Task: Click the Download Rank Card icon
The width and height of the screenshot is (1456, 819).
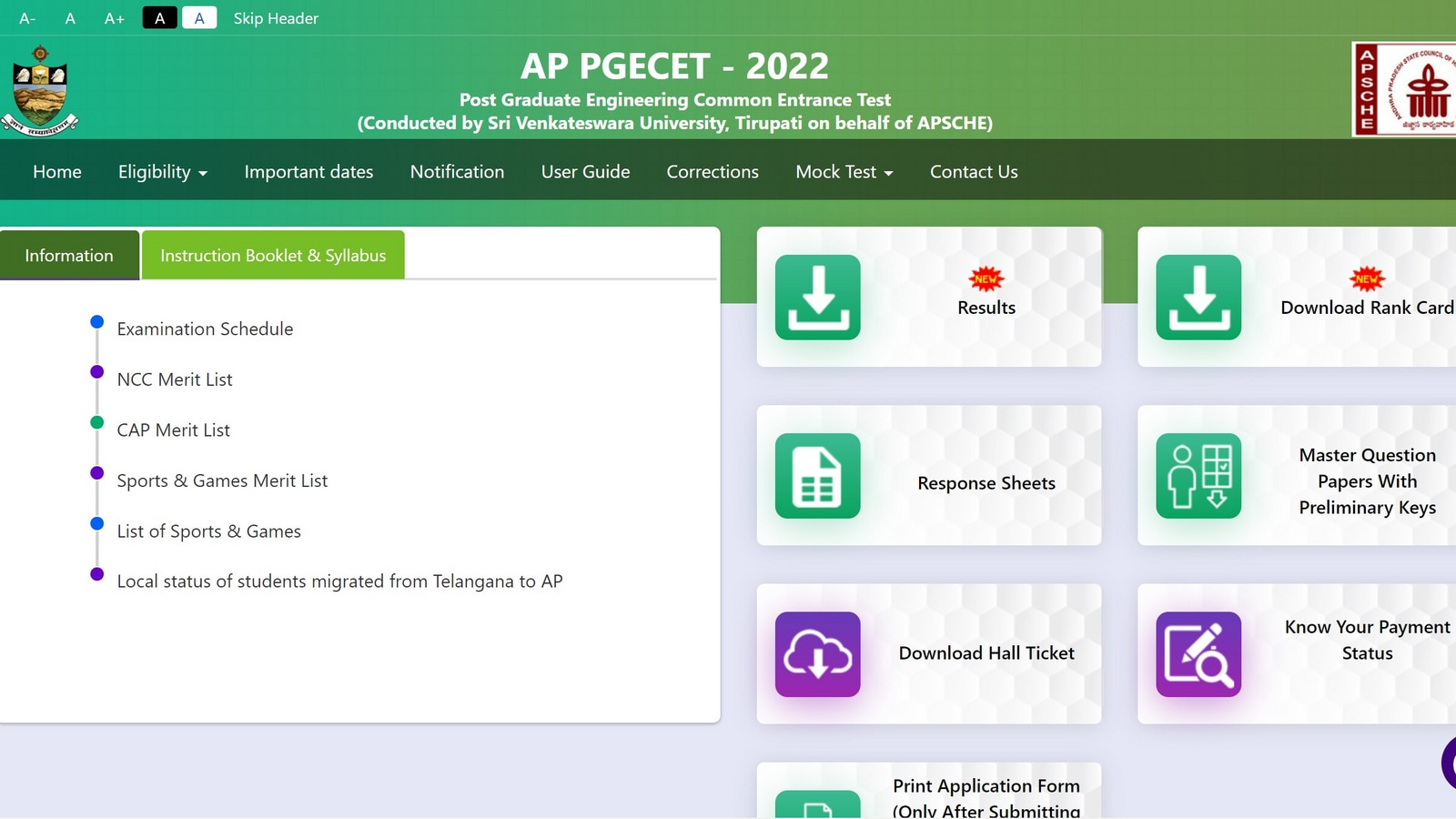Action: tap(1198, 298)
